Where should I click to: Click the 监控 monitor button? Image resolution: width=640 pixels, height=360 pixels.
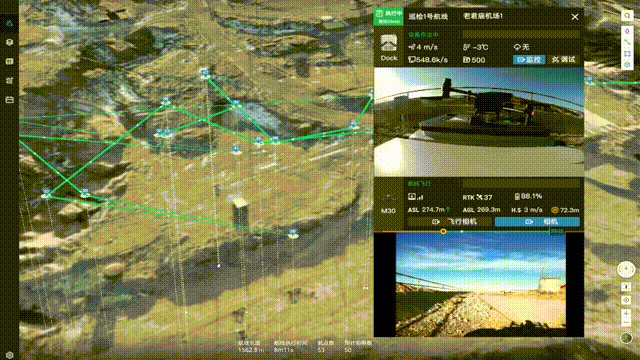[529, 60]
